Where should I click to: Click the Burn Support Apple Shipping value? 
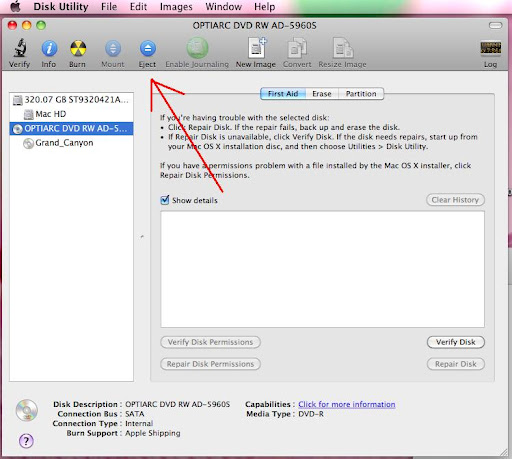[153, 433]
